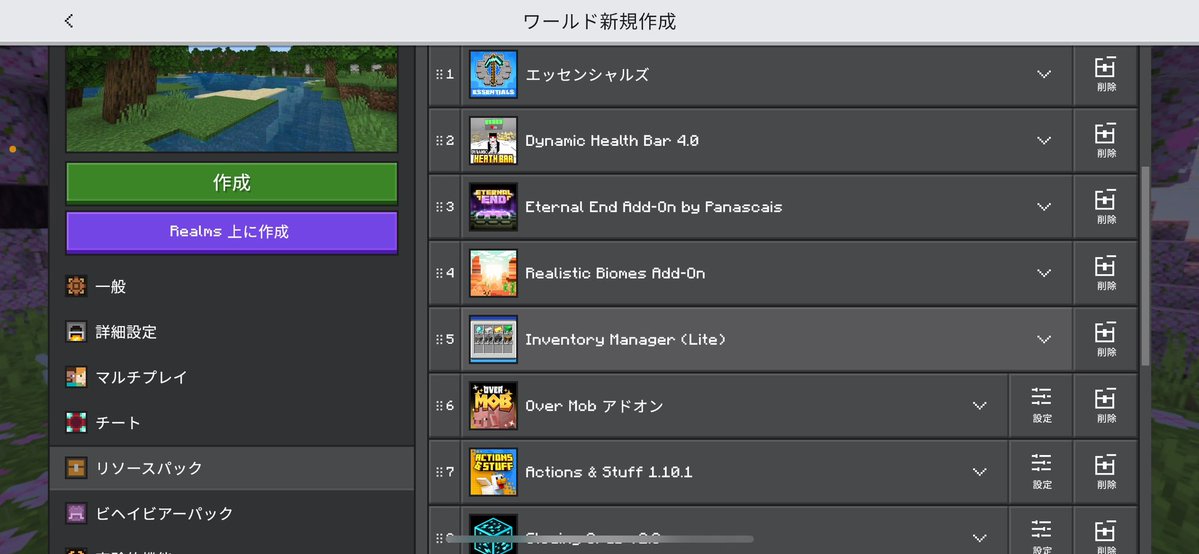Viewport: 1199px width, 554px height.
Task: Open the 一般 settings section
Action: point(232,287)
